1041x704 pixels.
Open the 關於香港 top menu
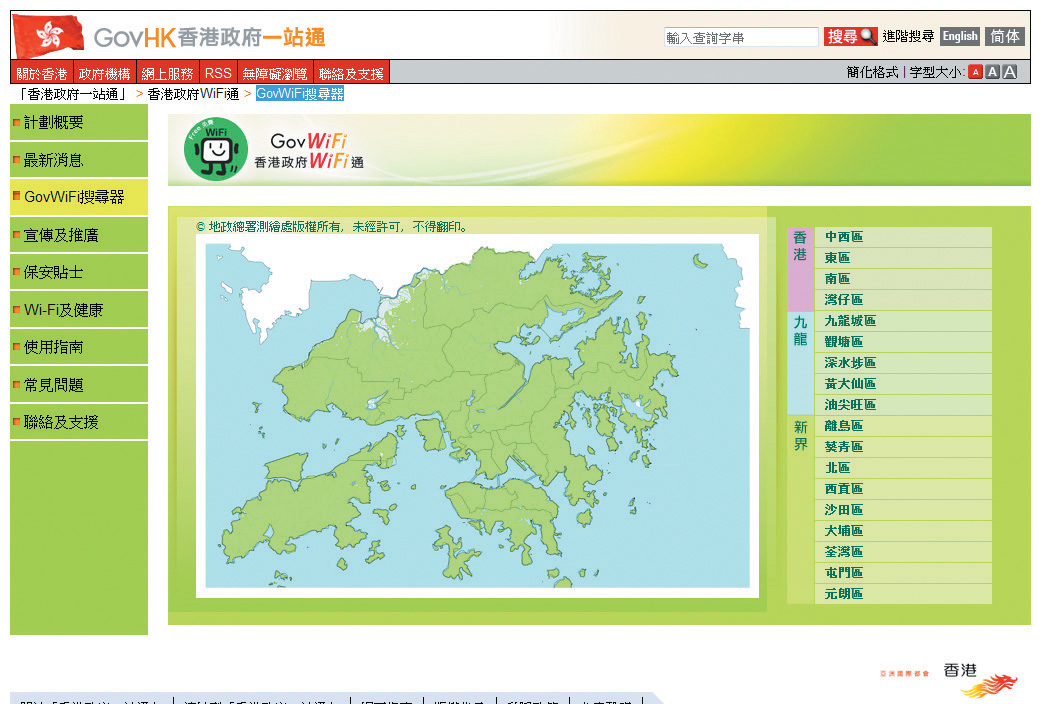(42, 73)
